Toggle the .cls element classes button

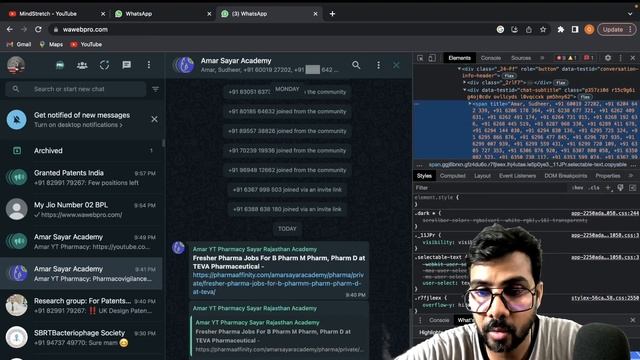click(595, 188)
